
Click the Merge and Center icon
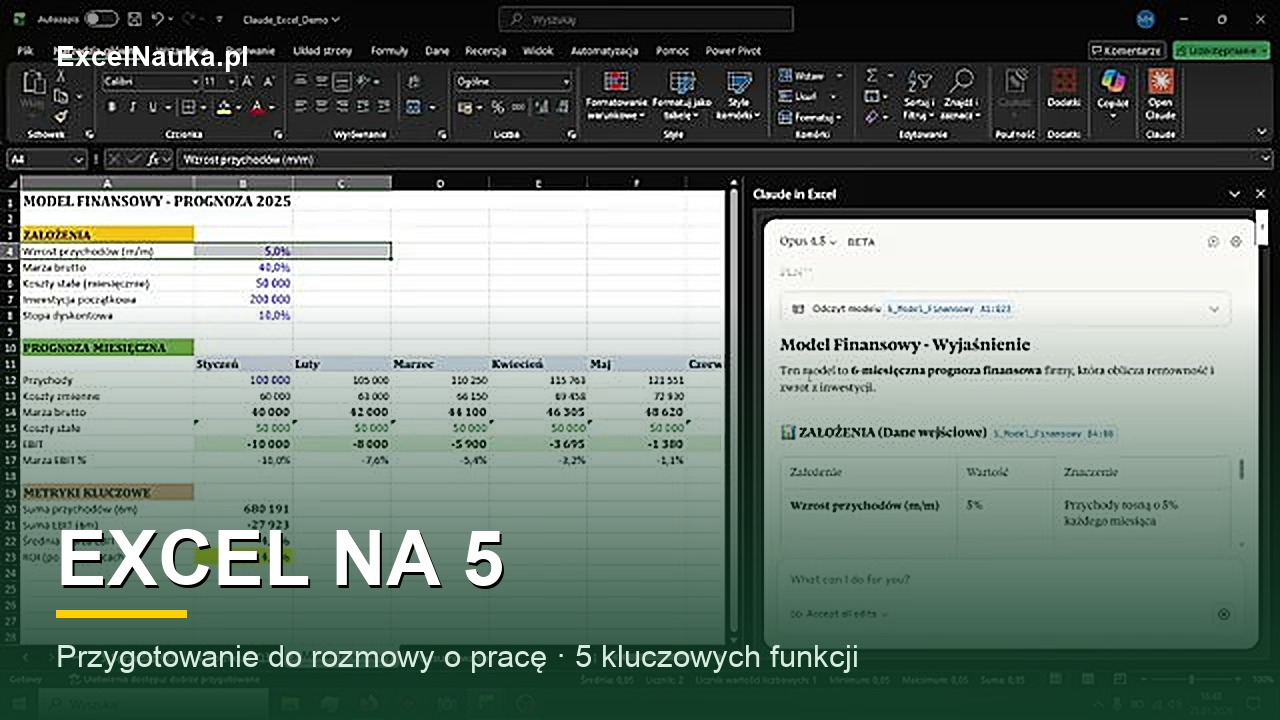(x=414, y=107)
